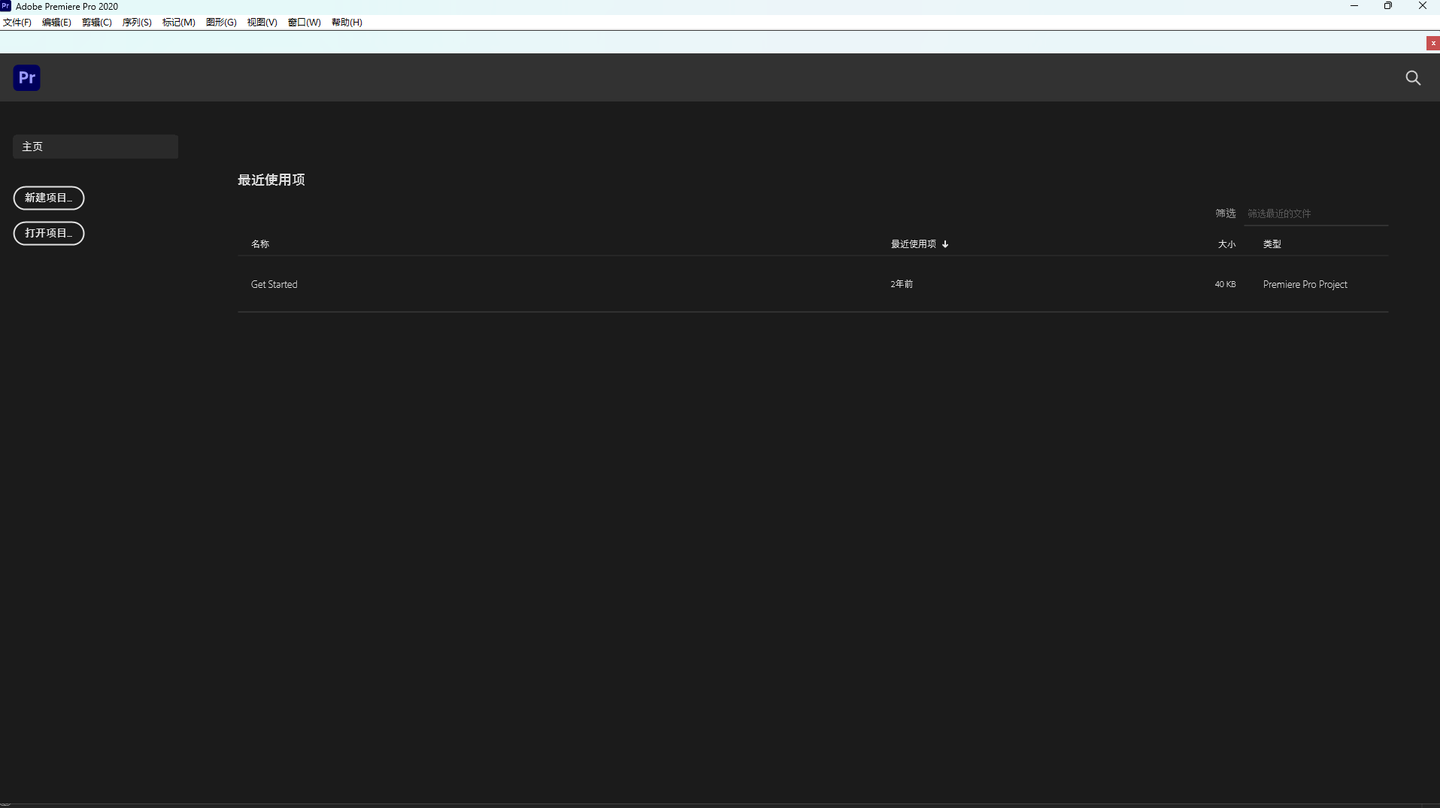The image size is (1440, 808).
Task: Dismiss the banner with the red x
Action: pos(1432,43)
